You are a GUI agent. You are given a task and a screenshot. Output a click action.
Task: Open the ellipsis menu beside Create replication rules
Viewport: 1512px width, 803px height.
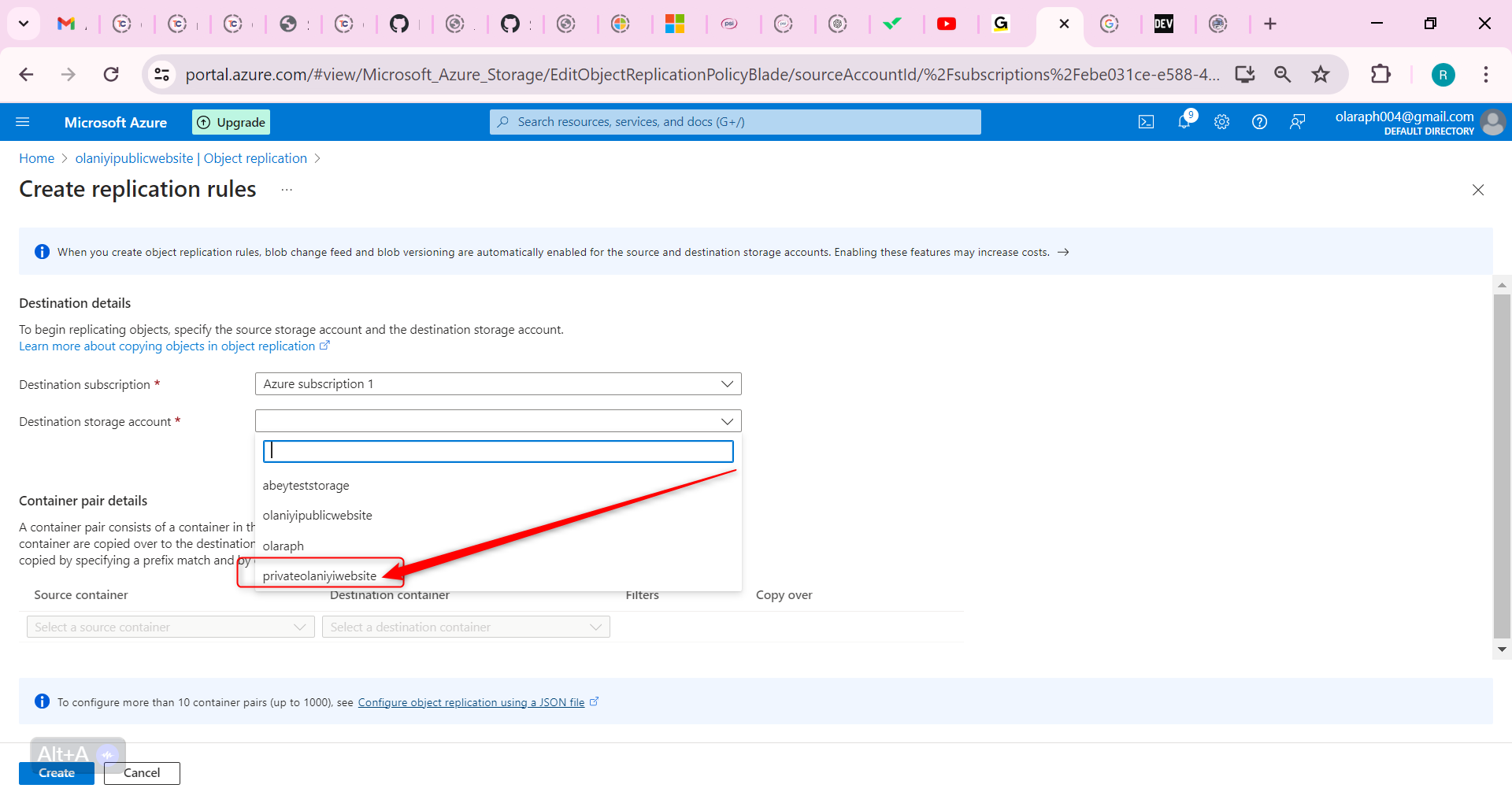(287, 190)
